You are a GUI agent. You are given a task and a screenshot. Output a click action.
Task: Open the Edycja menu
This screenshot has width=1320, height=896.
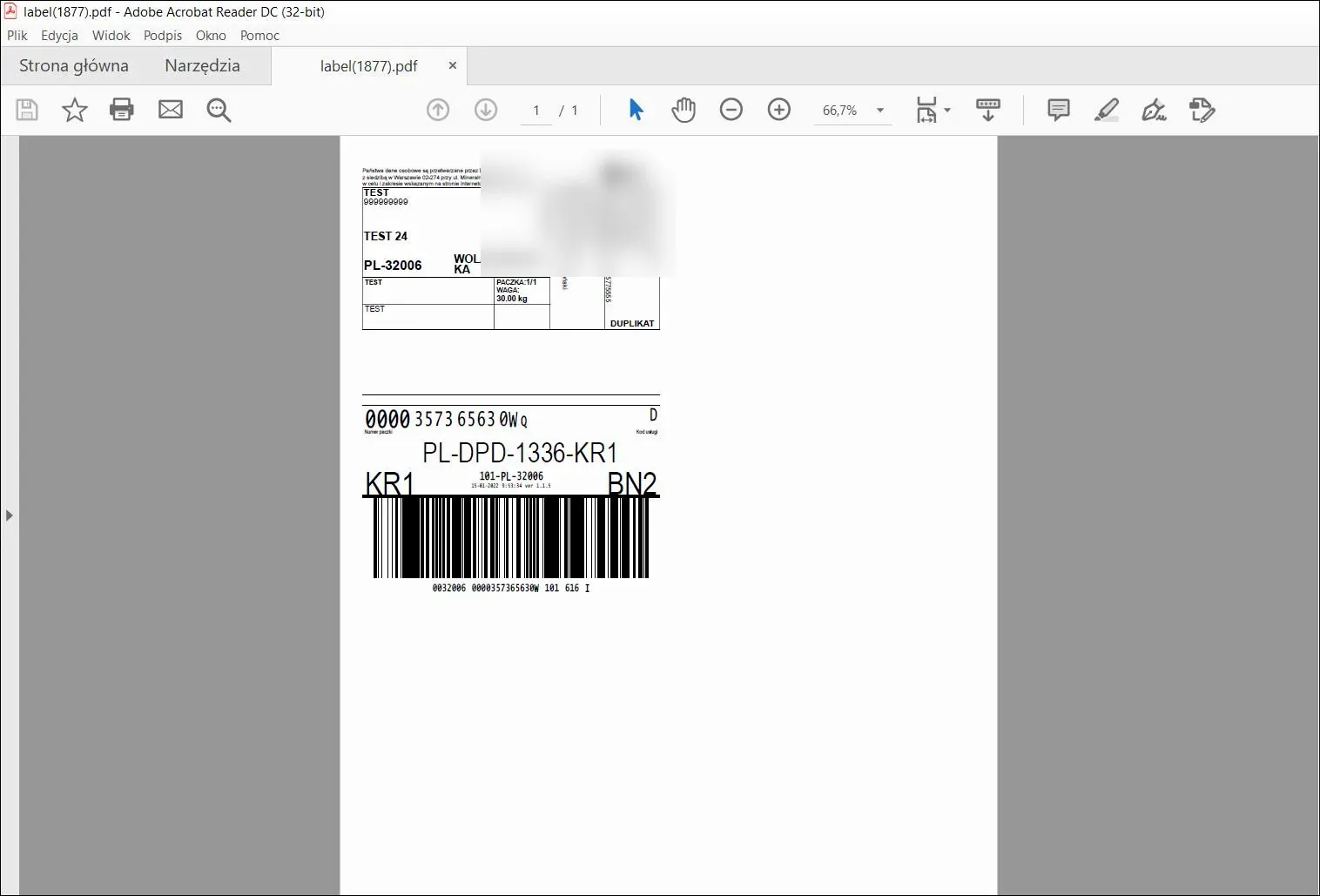(59, 36)
